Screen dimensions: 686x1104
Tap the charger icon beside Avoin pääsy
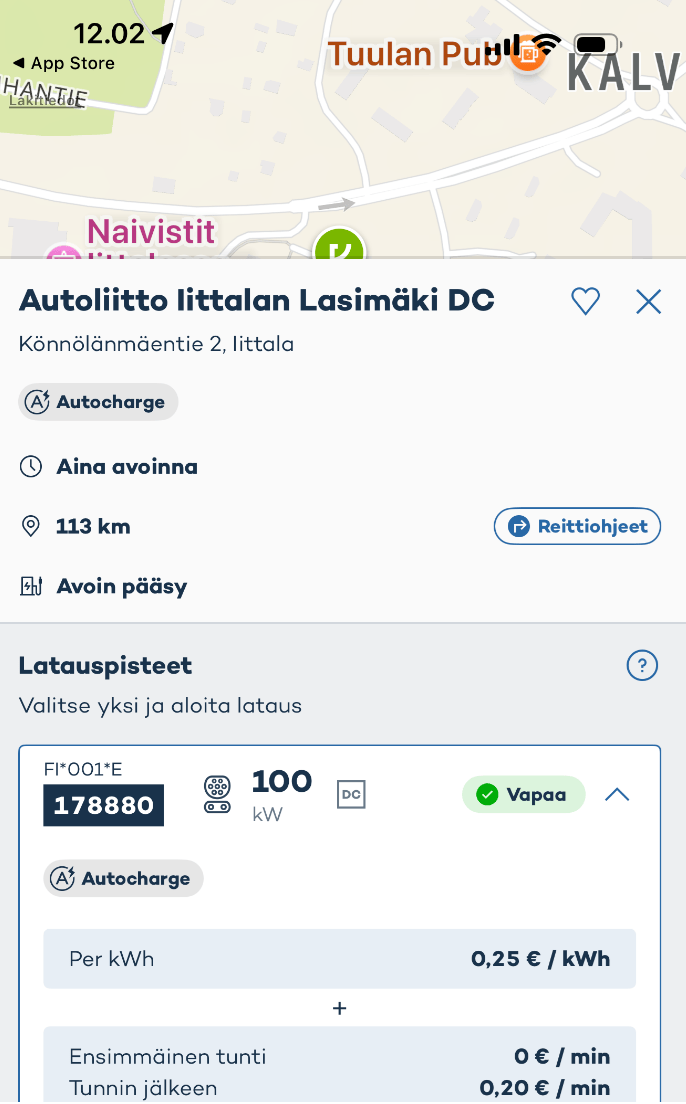tap(31, 586)
